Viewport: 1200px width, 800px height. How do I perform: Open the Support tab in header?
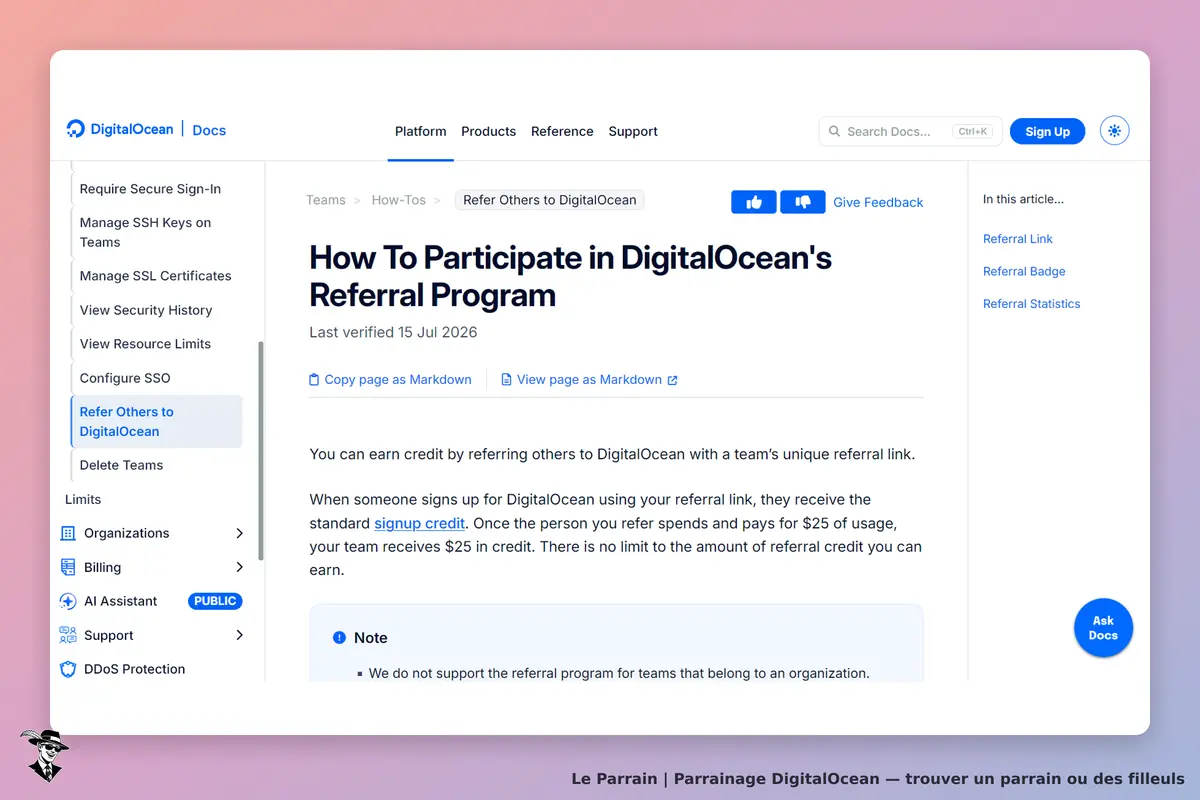coord(633,131)
